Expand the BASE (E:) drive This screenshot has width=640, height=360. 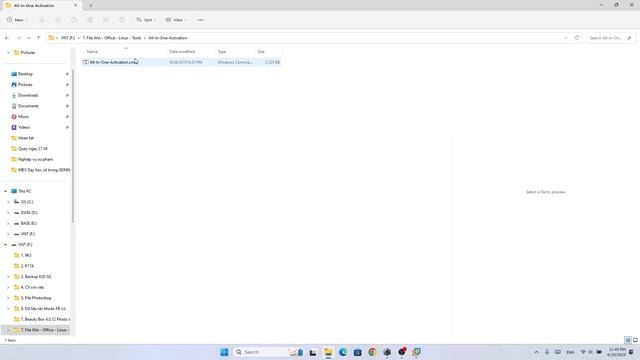8,223
